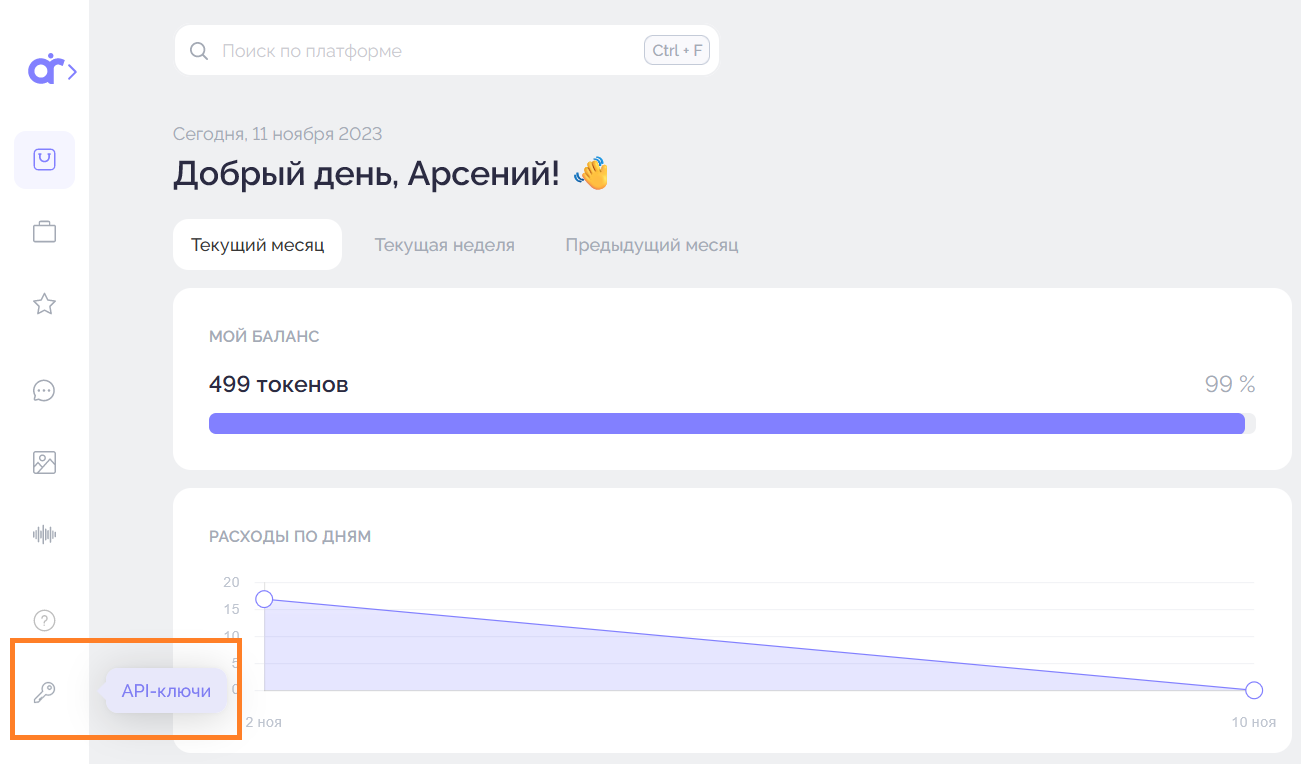Click the "РАСХОДЫ ПО ДНЯМ" heading
The width and height of the screenshot is (1301, 764).
coord(290,537)
